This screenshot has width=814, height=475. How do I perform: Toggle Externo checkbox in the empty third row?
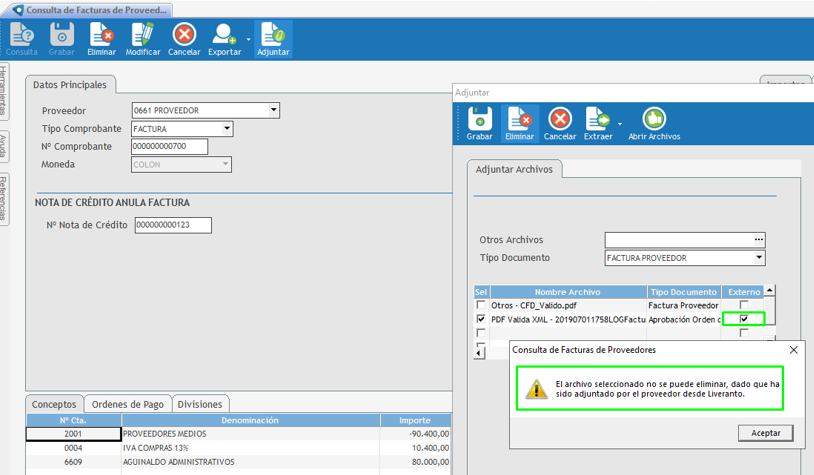744,333
